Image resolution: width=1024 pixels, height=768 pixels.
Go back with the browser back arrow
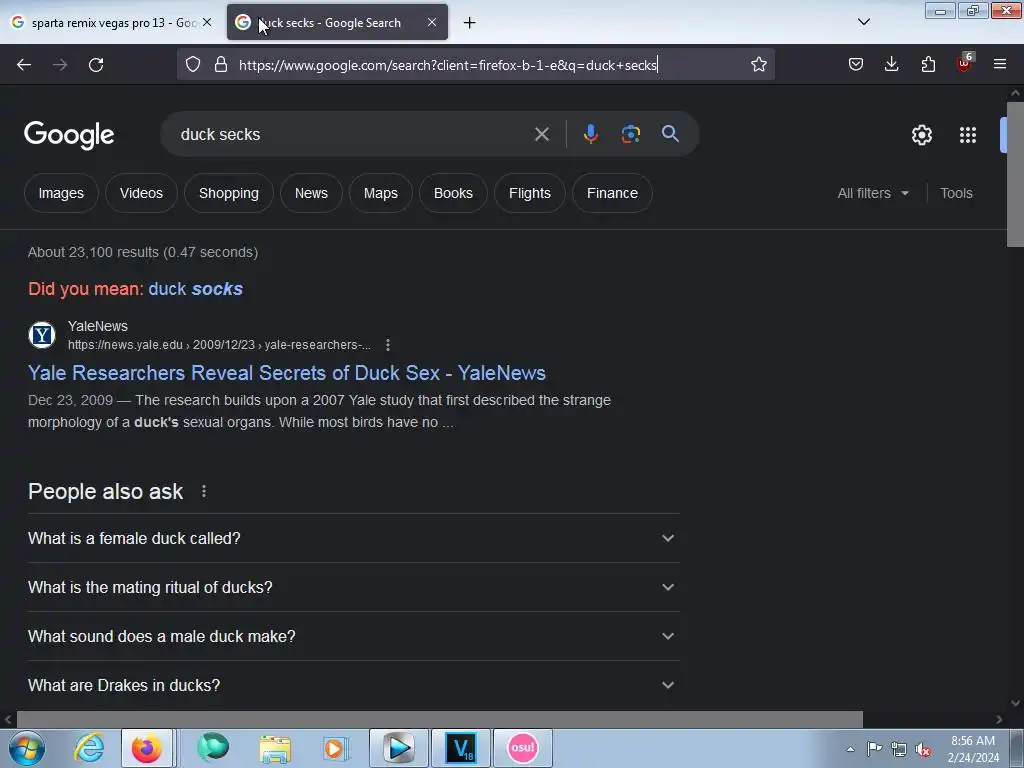[x=24, y=65]
